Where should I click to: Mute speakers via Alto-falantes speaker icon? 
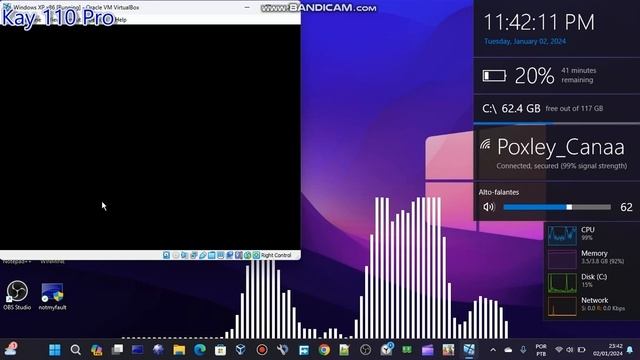point(489,207)
